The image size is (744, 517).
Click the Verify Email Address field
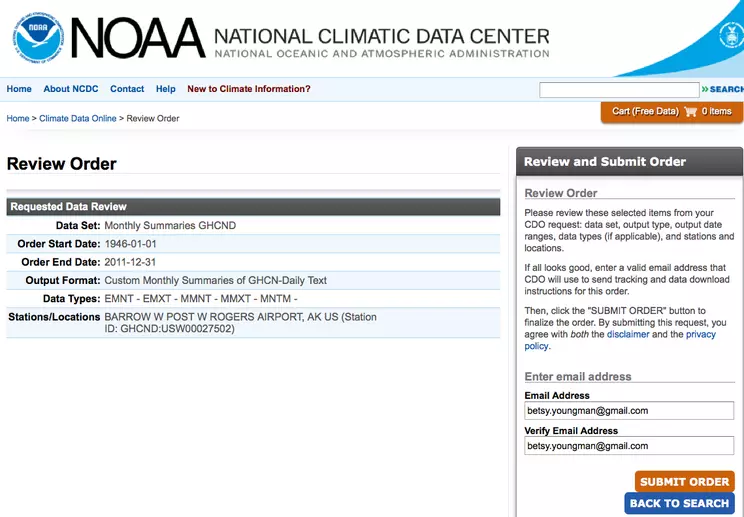629,446
